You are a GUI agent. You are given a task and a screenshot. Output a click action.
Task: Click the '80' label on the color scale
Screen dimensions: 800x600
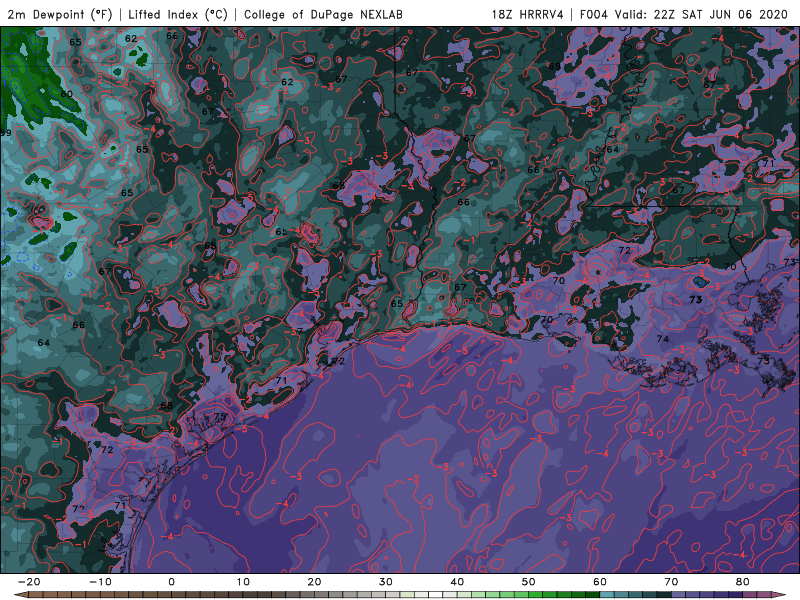click(x=743, y=582)
